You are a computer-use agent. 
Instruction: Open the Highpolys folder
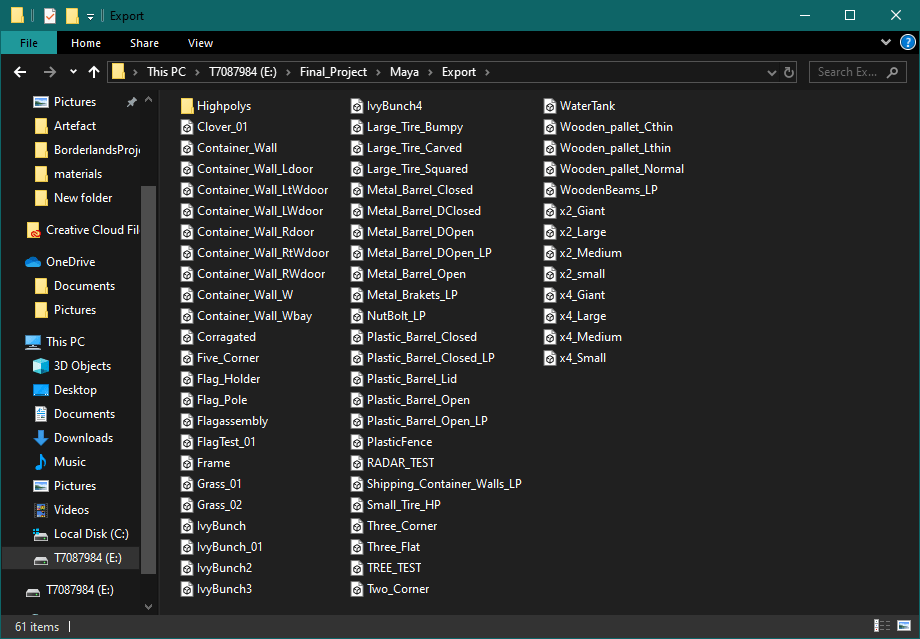(x=223, y=106)
